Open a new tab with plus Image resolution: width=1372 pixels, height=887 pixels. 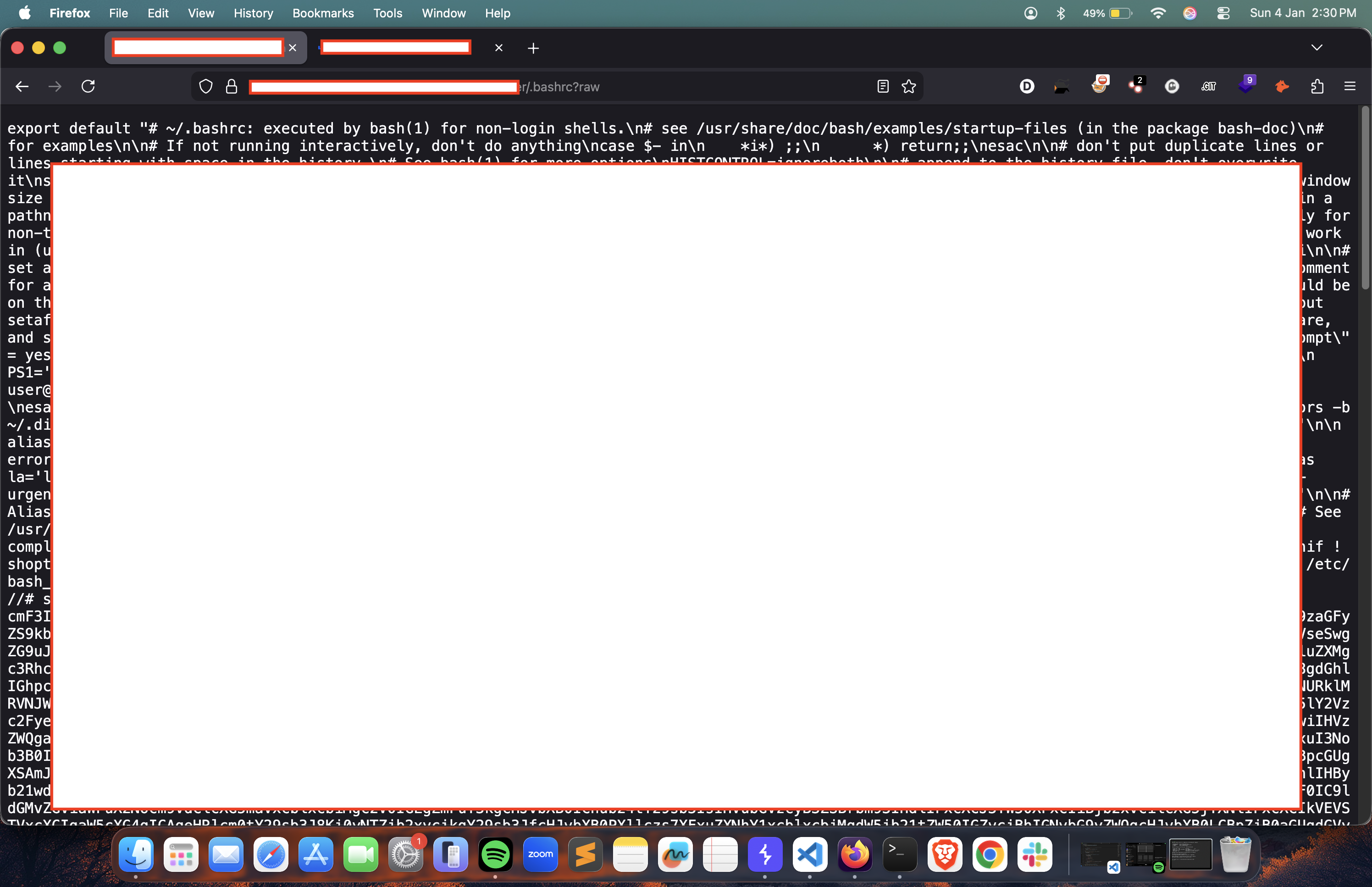[533, 48]
